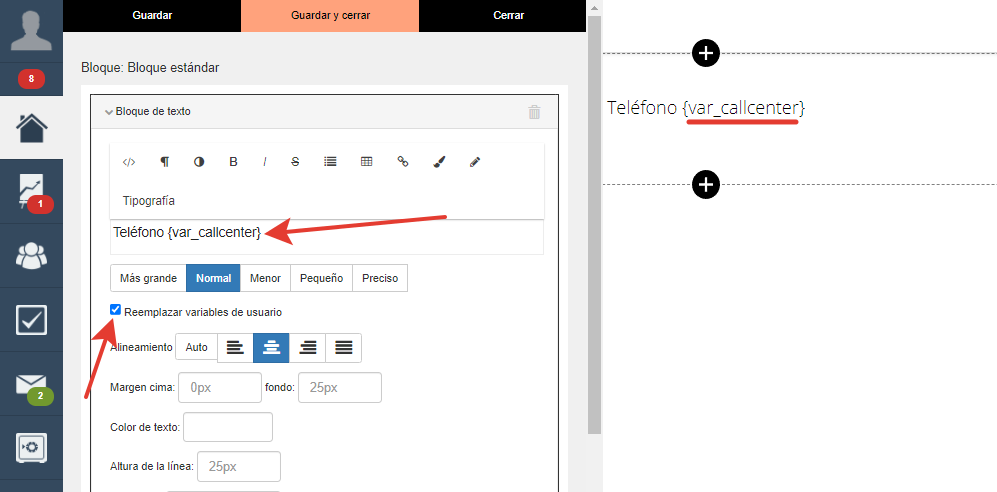
Task: Open the tasks checkmark icon in sidebar
Action: click(31, 320)
